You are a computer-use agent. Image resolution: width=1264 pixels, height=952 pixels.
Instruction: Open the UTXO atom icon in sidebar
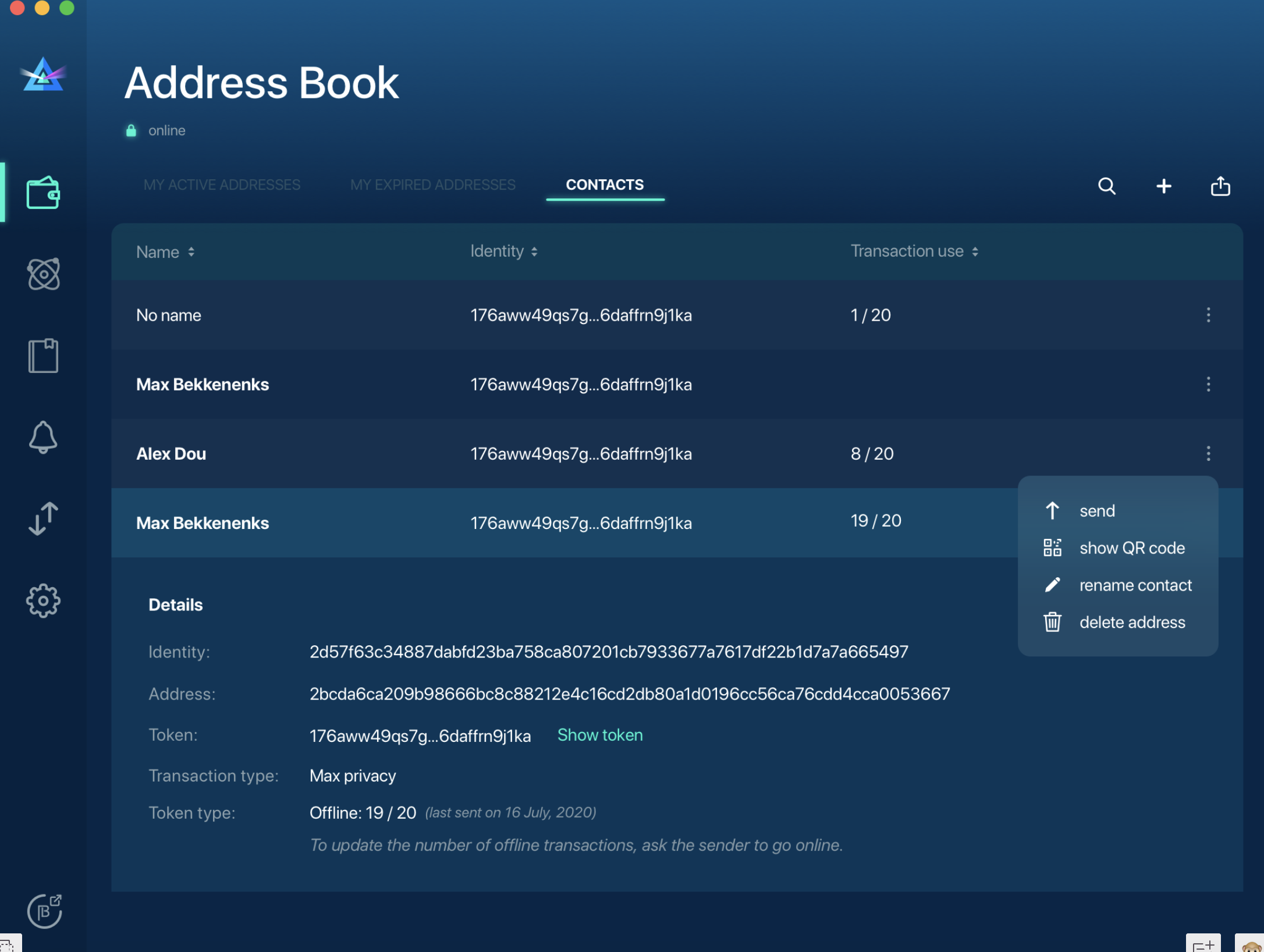click(x=44, y=273)
